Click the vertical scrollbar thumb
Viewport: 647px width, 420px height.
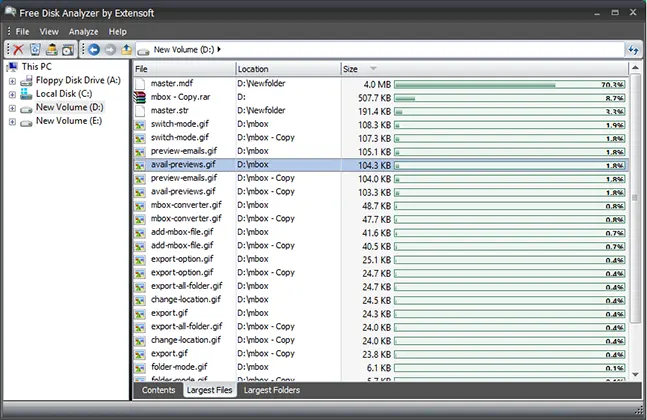tap(635, 198)
